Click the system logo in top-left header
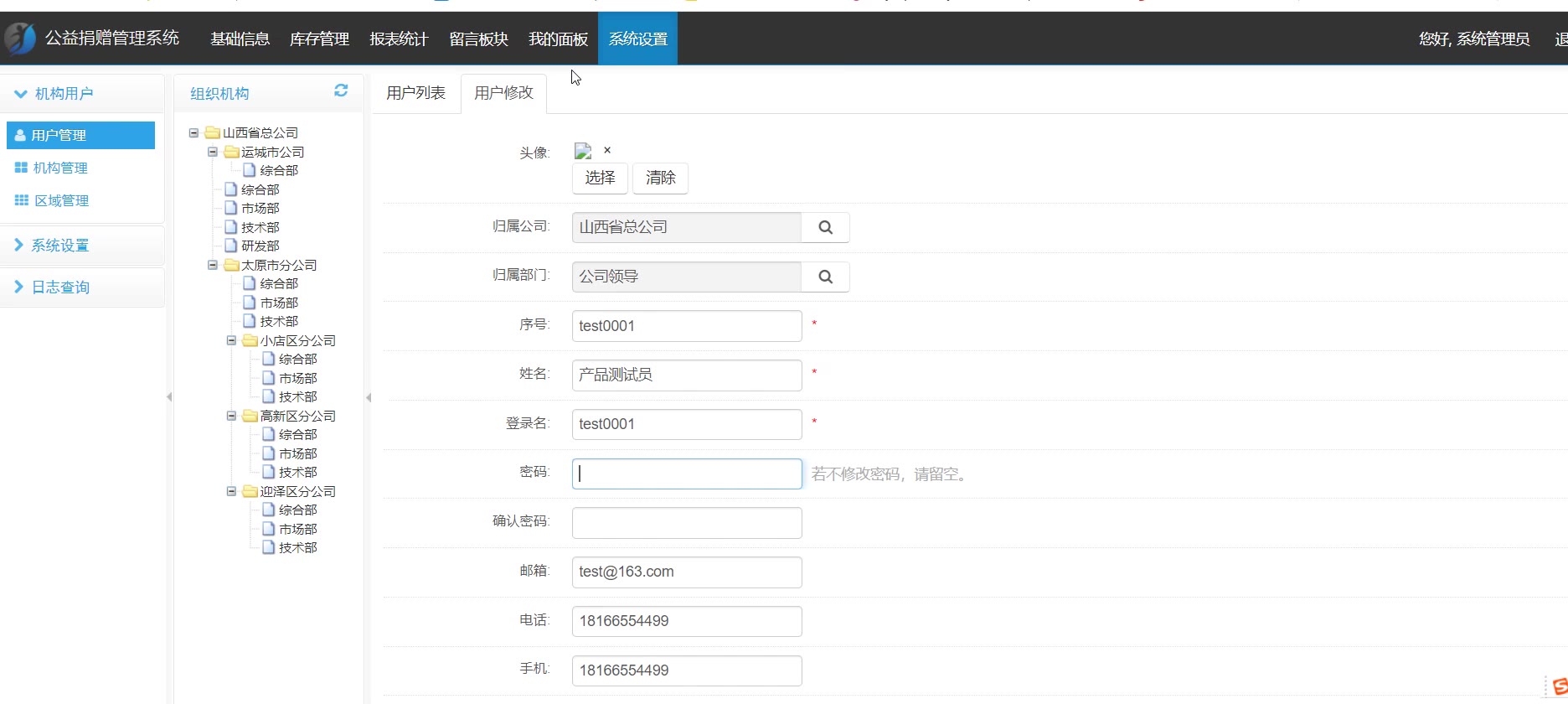 20,38
